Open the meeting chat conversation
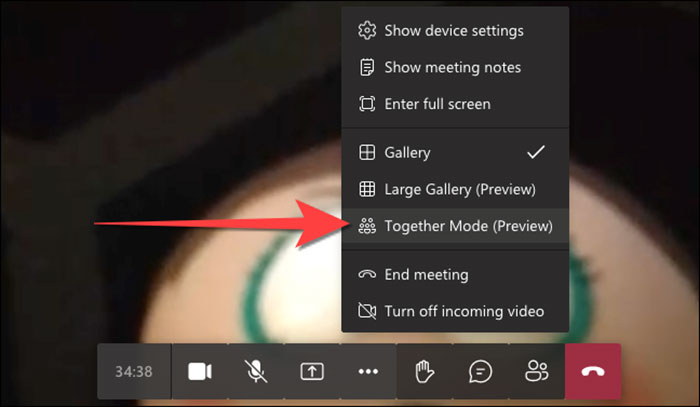The width and height of the screenshot is (700, 407). pyautogui.click(x=480, y=371)
